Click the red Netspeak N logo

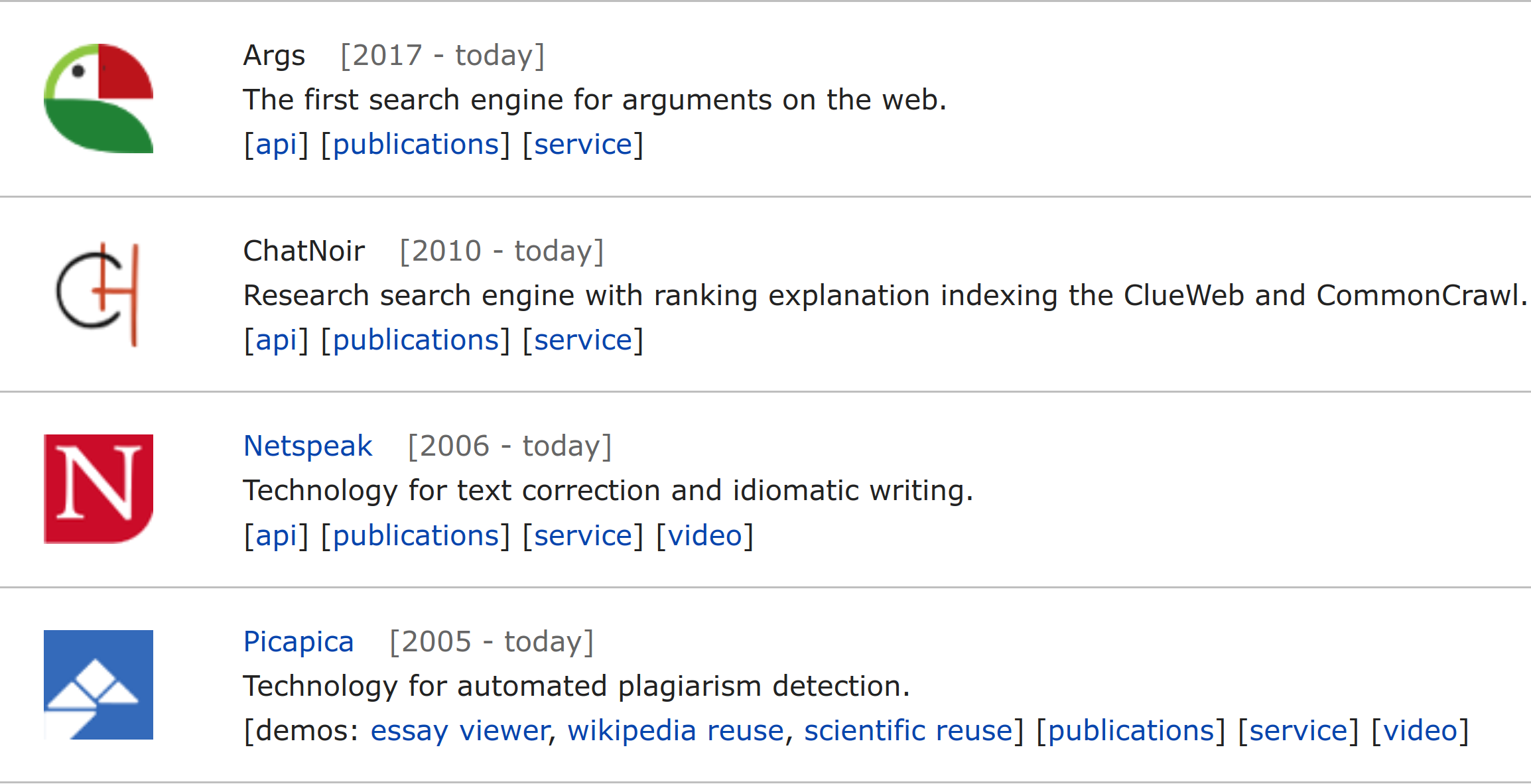coord(98,489)
